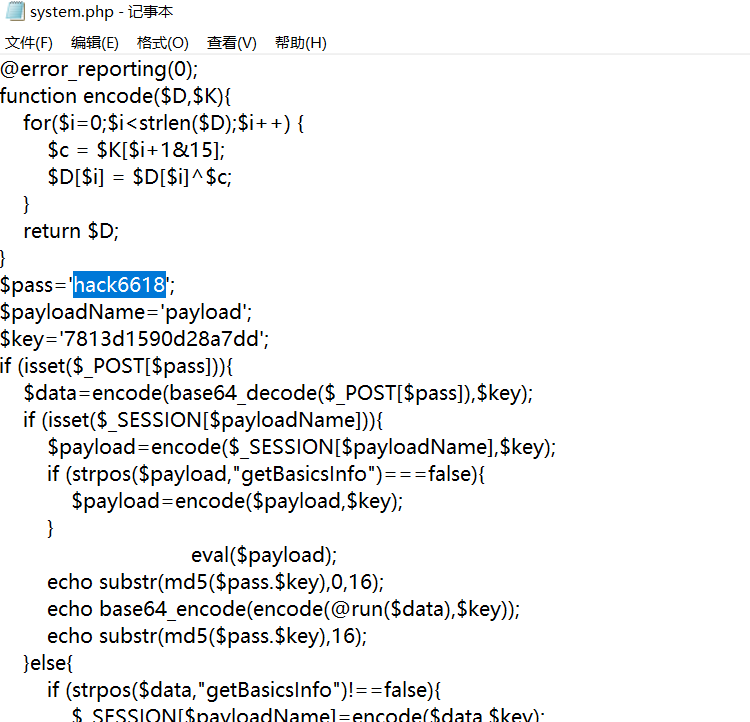Viewport: 750px width, 722px height.
Task: Click the $payload=encode($payload,$key); line
Action: [237, 501]
